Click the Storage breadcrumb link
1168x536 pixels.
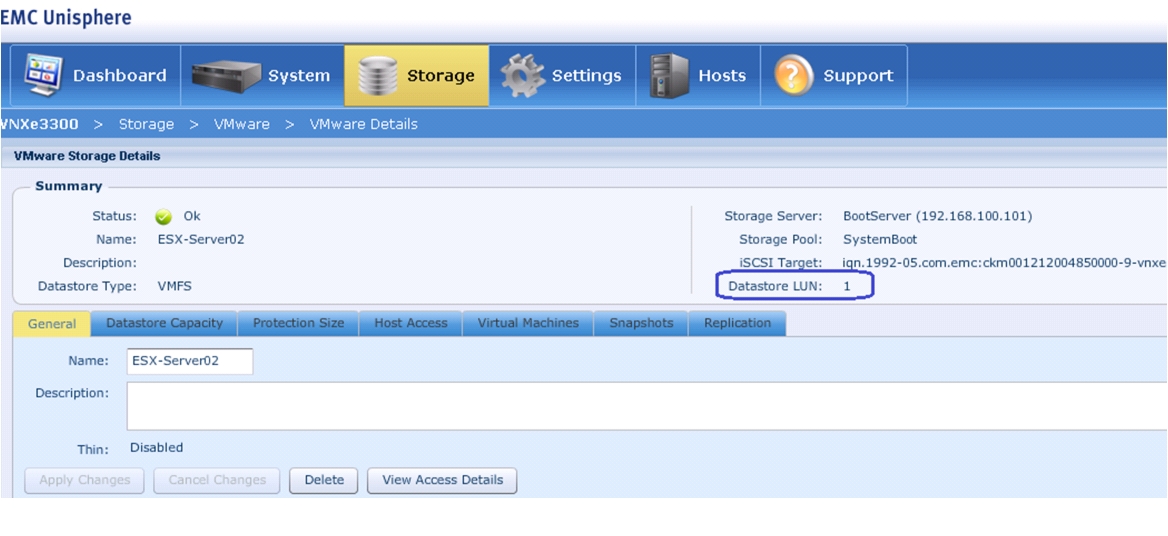click(x=146, y=124)
